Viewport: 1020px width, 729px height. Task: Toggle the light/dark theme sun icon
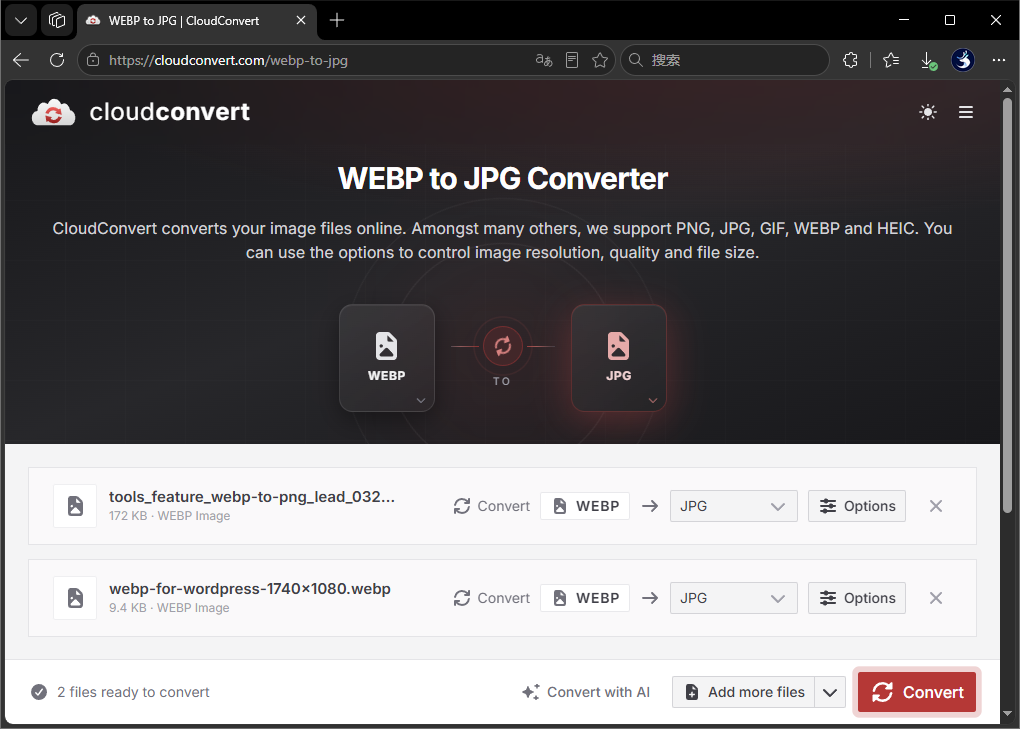tap(928, 112)
